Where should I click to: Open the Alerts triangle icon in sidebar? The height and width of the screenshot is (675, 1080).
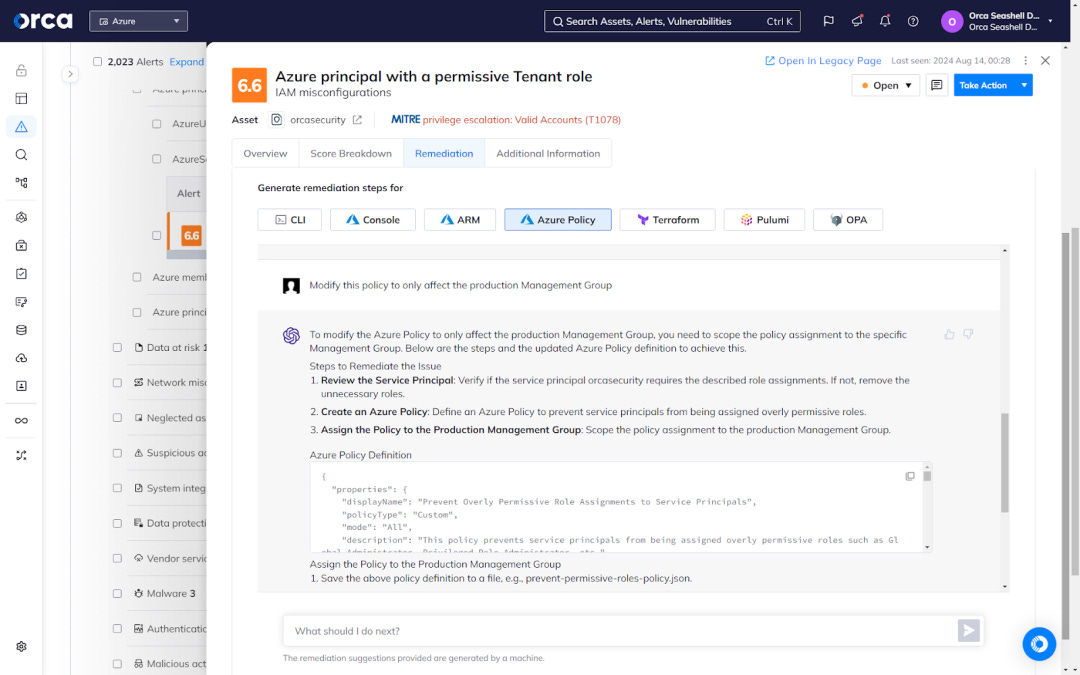click(x=21, y=127)
